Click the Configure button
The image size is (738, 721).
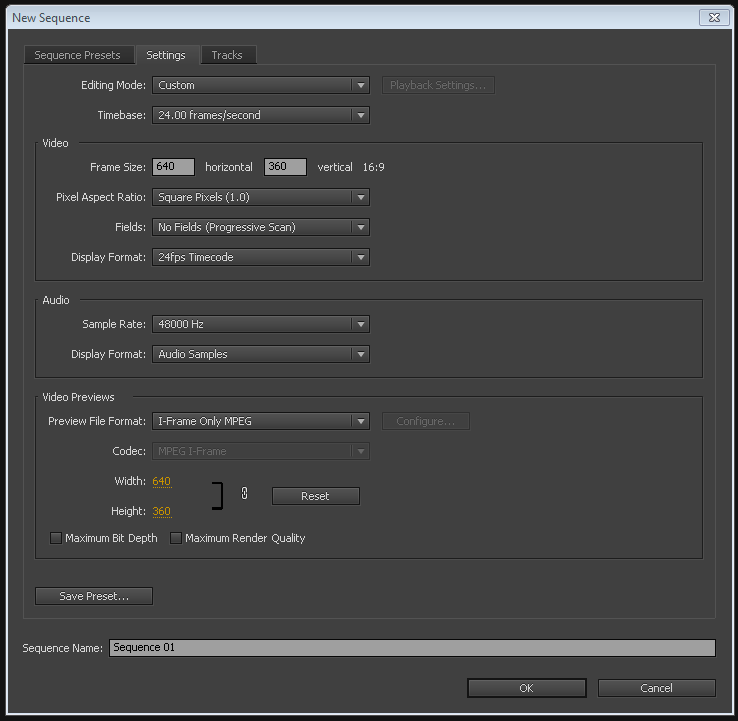(x=426, y=421)
